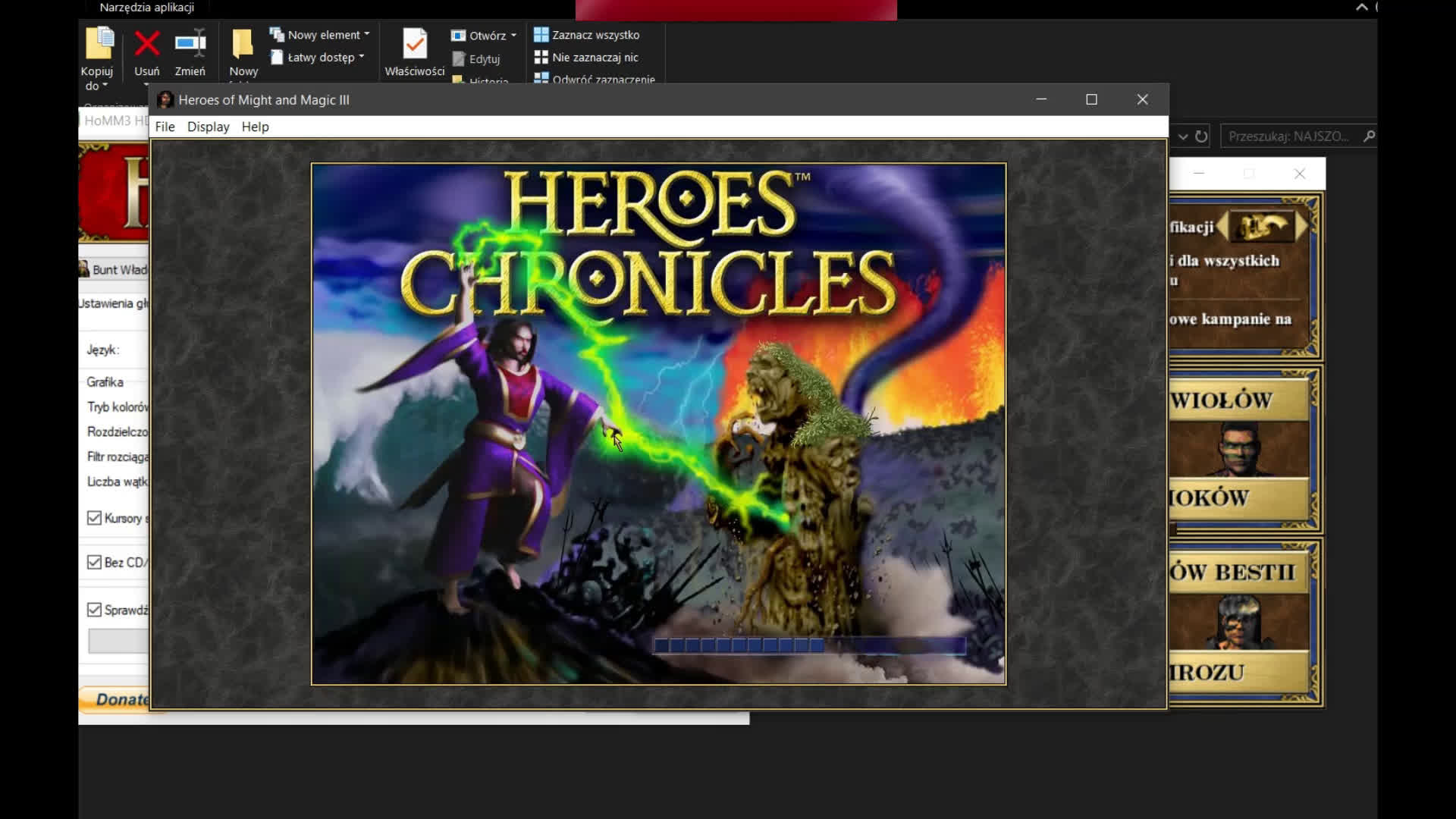Click the empty input box below Sprawdź

click(118, 641)
